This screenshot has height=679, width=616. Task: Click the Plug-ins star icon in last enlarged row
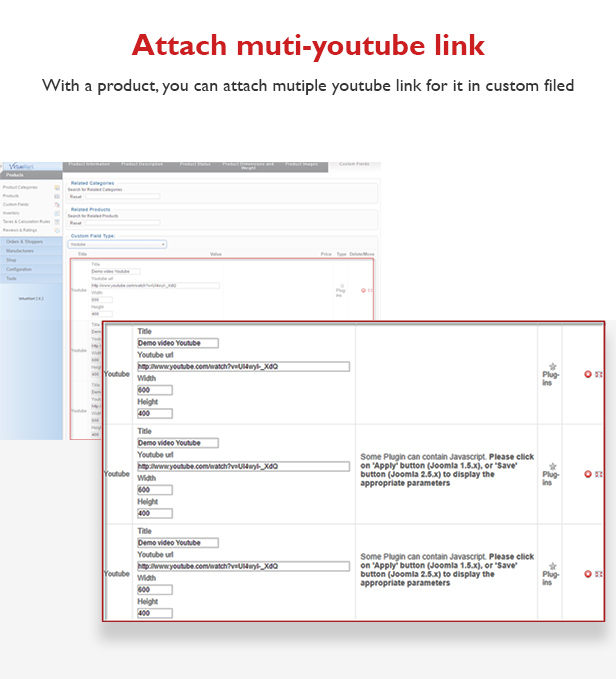click(552, 566)
